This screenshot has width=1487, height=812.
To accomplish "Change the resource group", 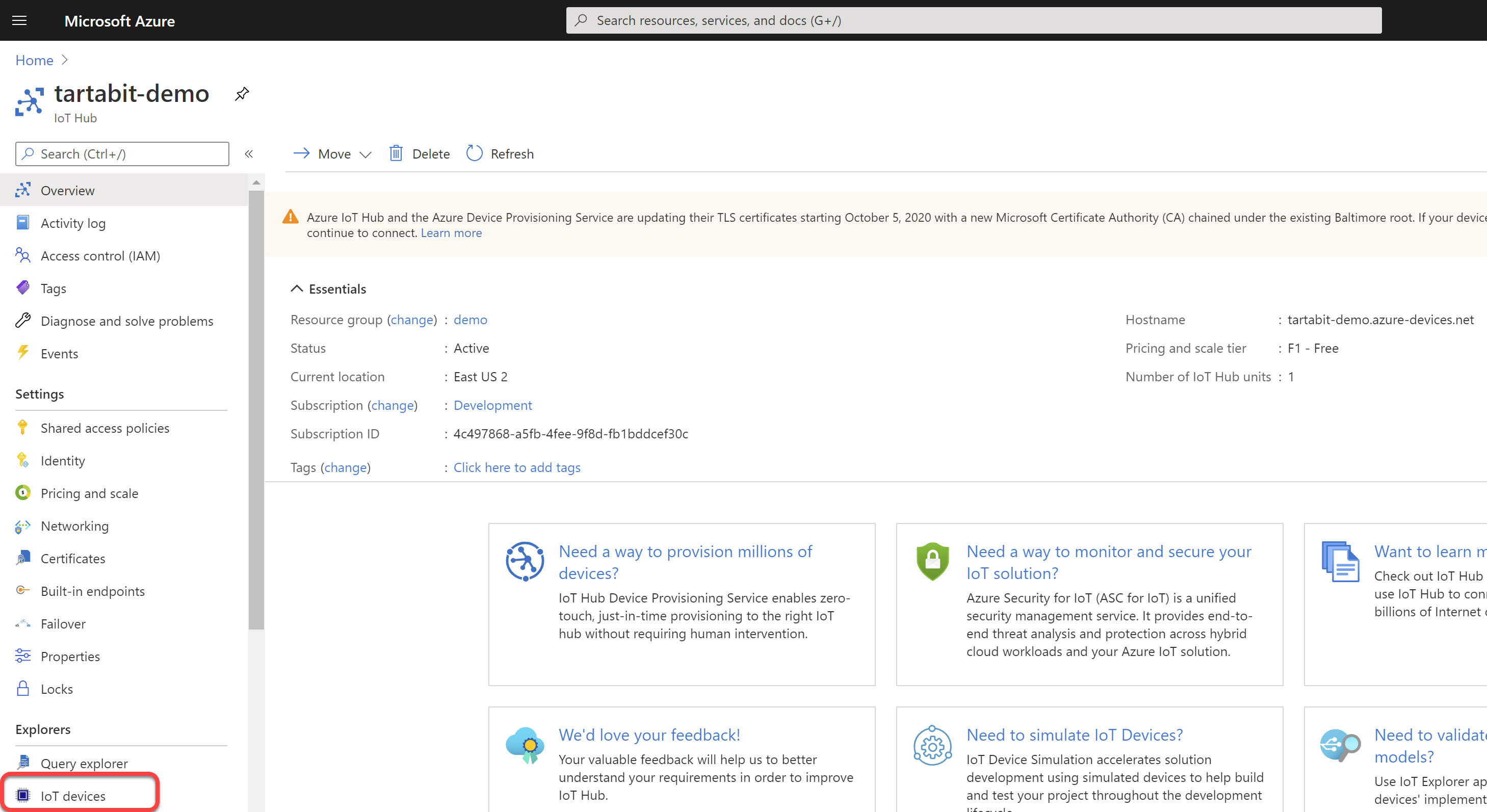I will 411,319.
